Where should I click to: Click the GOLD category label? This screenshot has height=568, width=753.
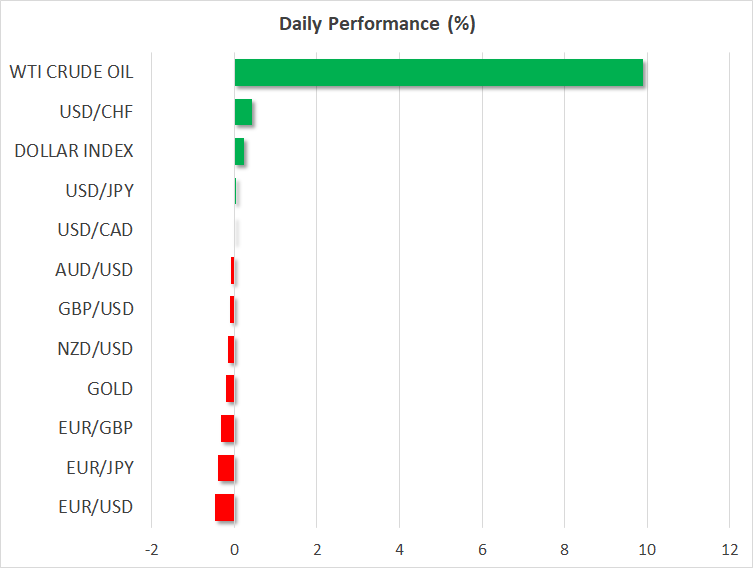coord(110,388)
